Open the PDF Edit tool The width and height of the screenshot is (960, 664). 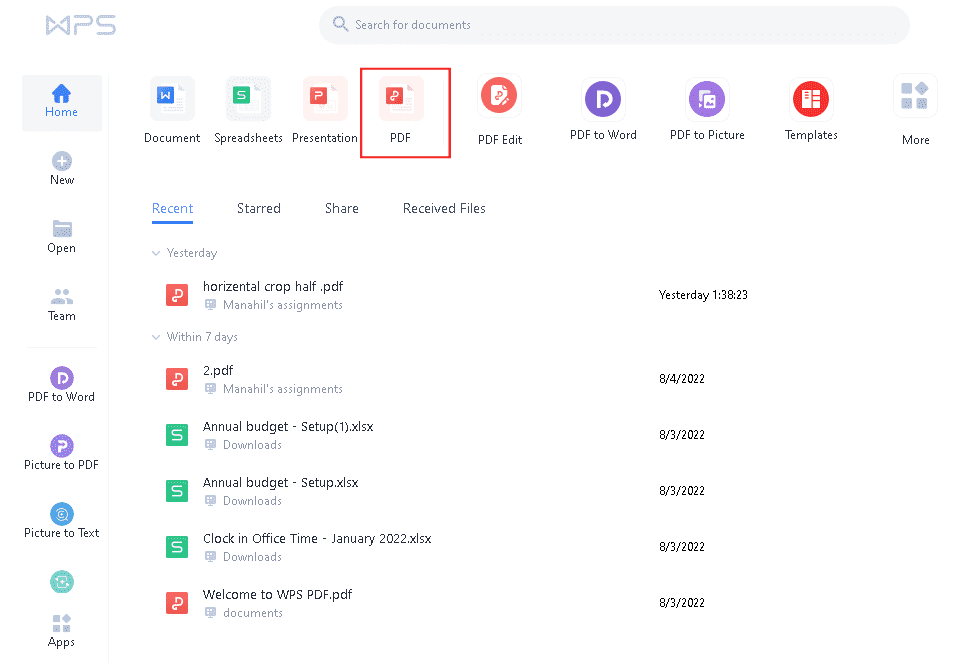(x=500, y=111)
